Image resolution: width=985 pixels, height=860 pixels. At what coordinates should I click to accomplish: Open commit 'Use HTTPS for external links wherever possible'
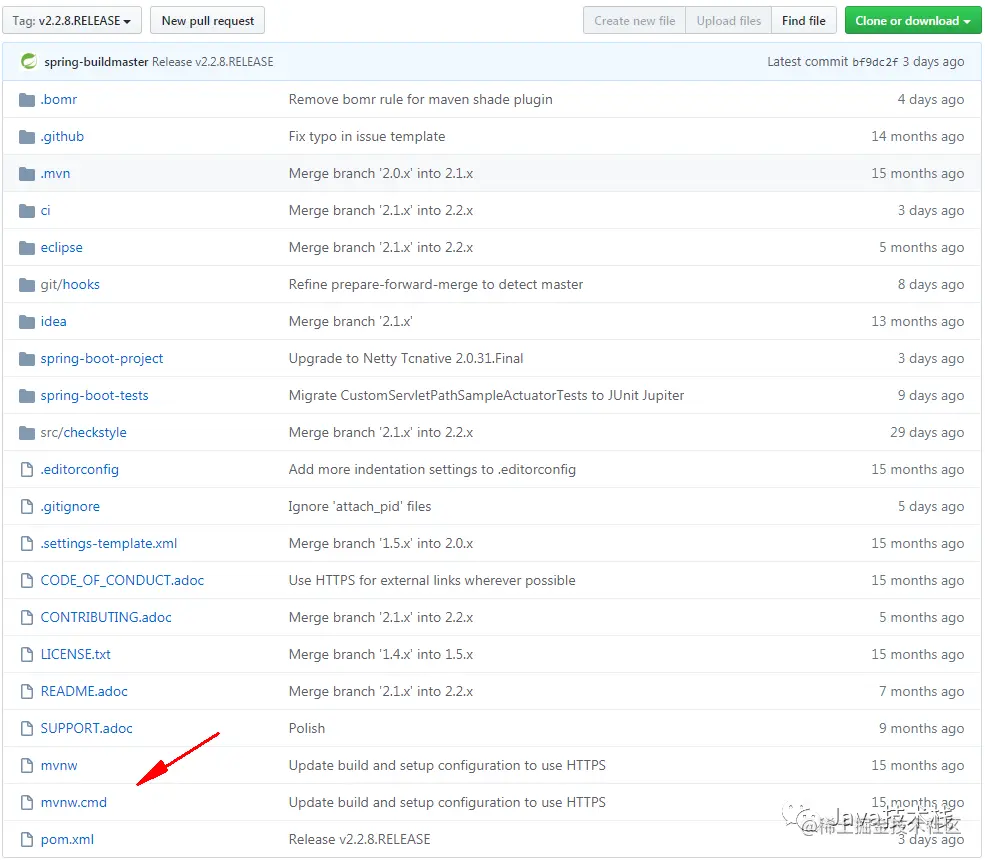point(432,581)
